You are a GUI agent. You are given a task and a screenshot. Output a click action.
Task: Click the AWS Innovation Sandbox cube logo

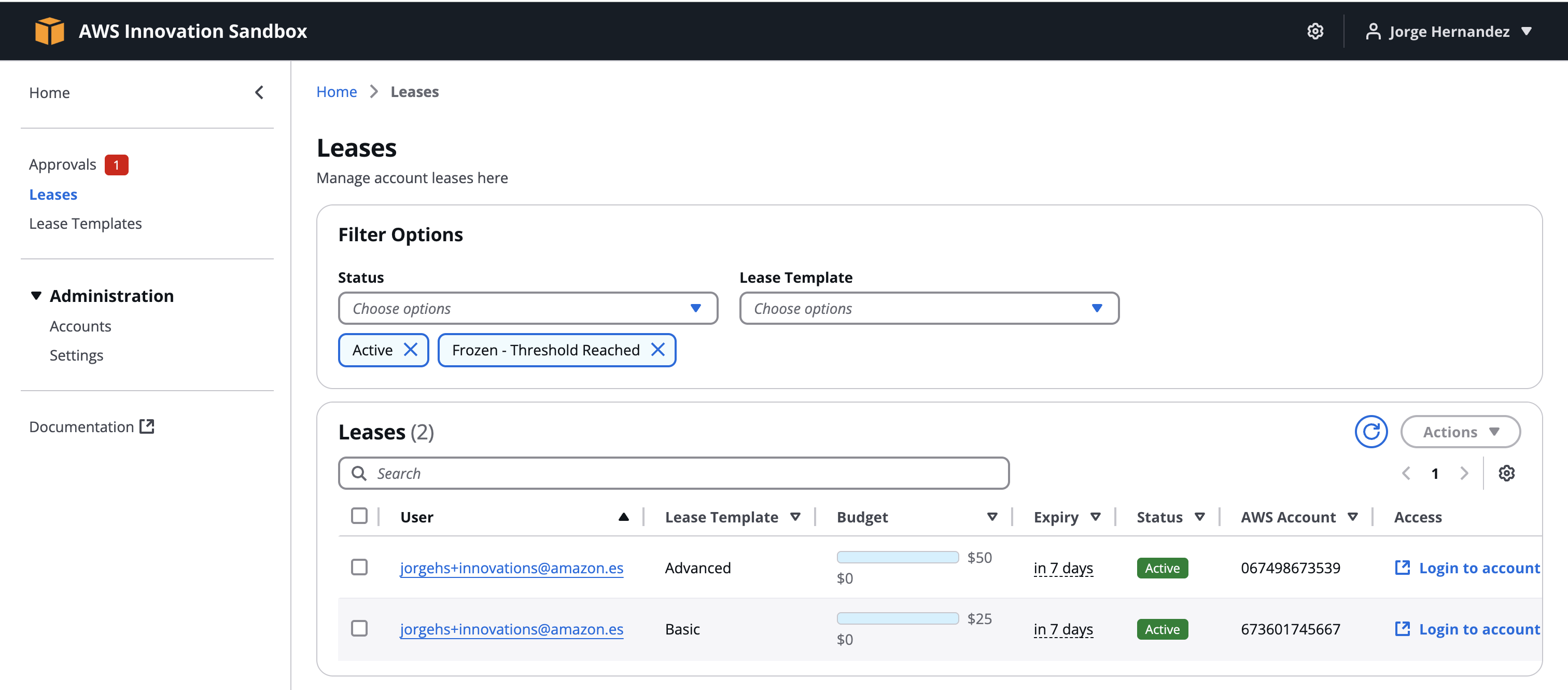coord(49,31)
